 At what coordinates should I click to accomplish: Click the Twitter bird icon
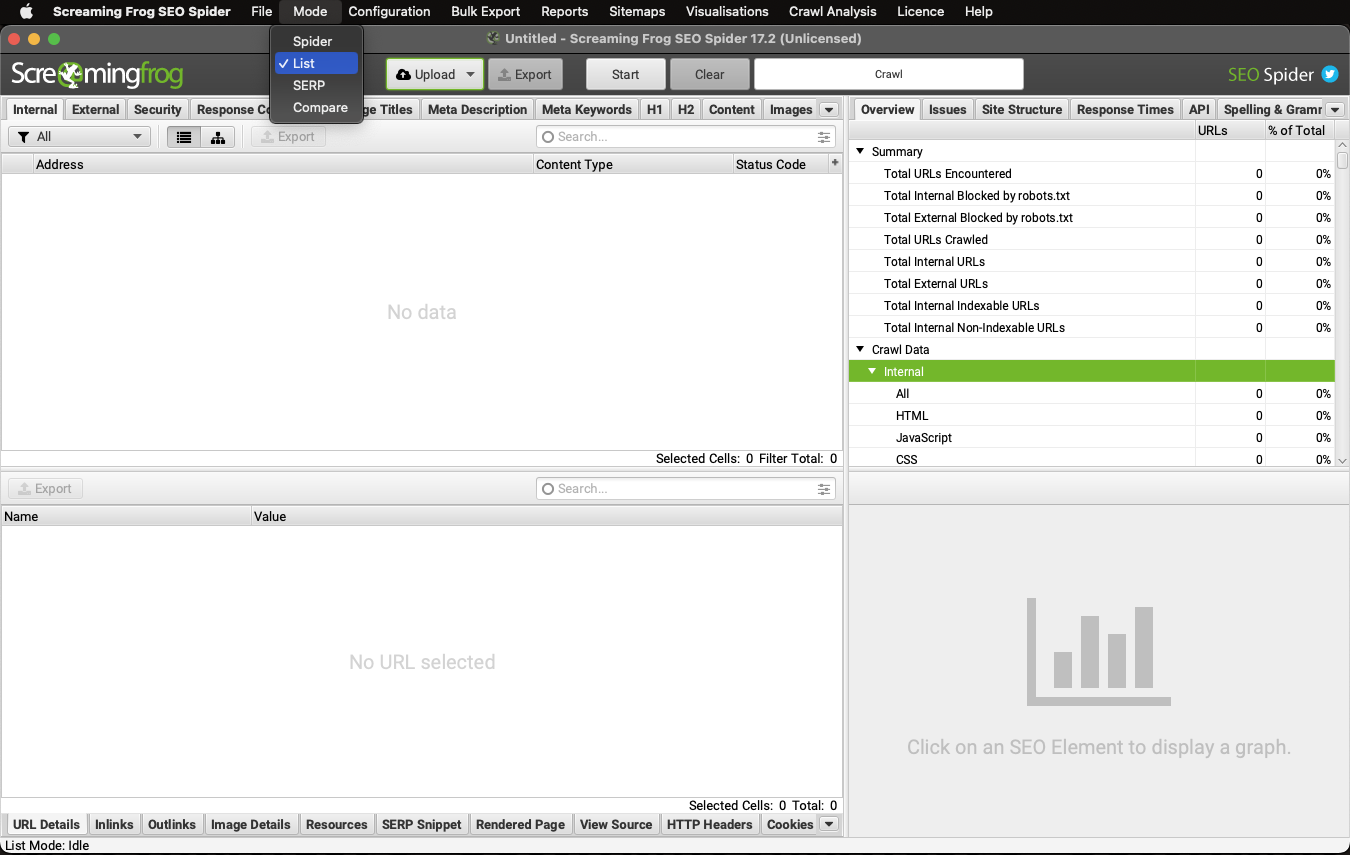pos(1330,74)
